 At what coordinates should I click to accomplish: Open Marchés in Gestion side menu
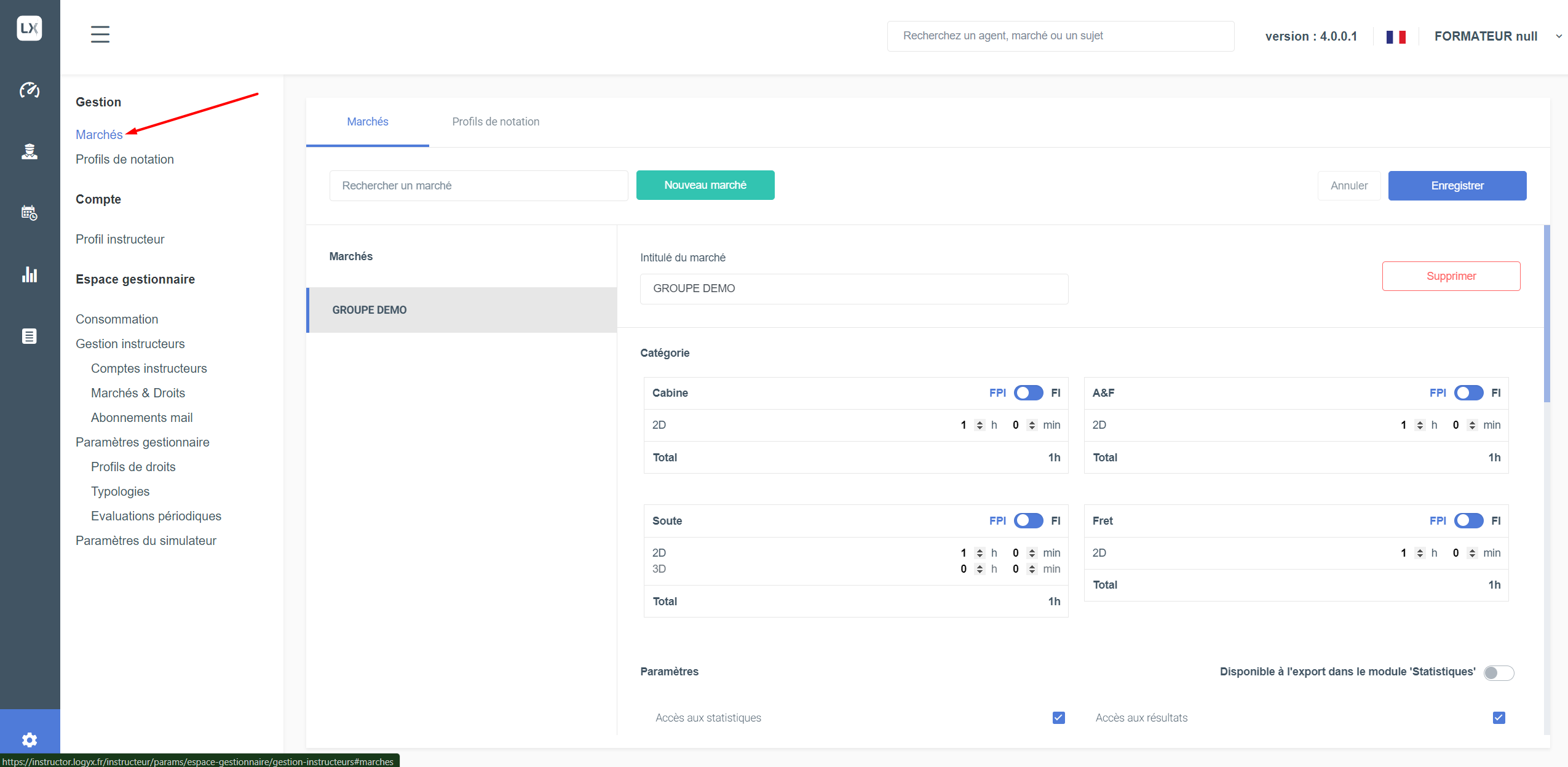[99, 135]
